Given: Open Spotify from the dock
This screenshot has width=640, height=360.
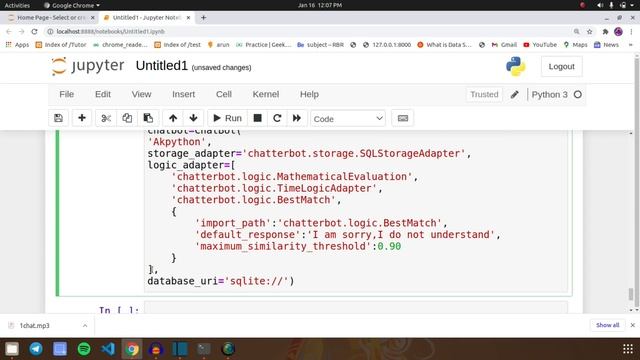Looking at the screenshot, I should tap(84, 349).
